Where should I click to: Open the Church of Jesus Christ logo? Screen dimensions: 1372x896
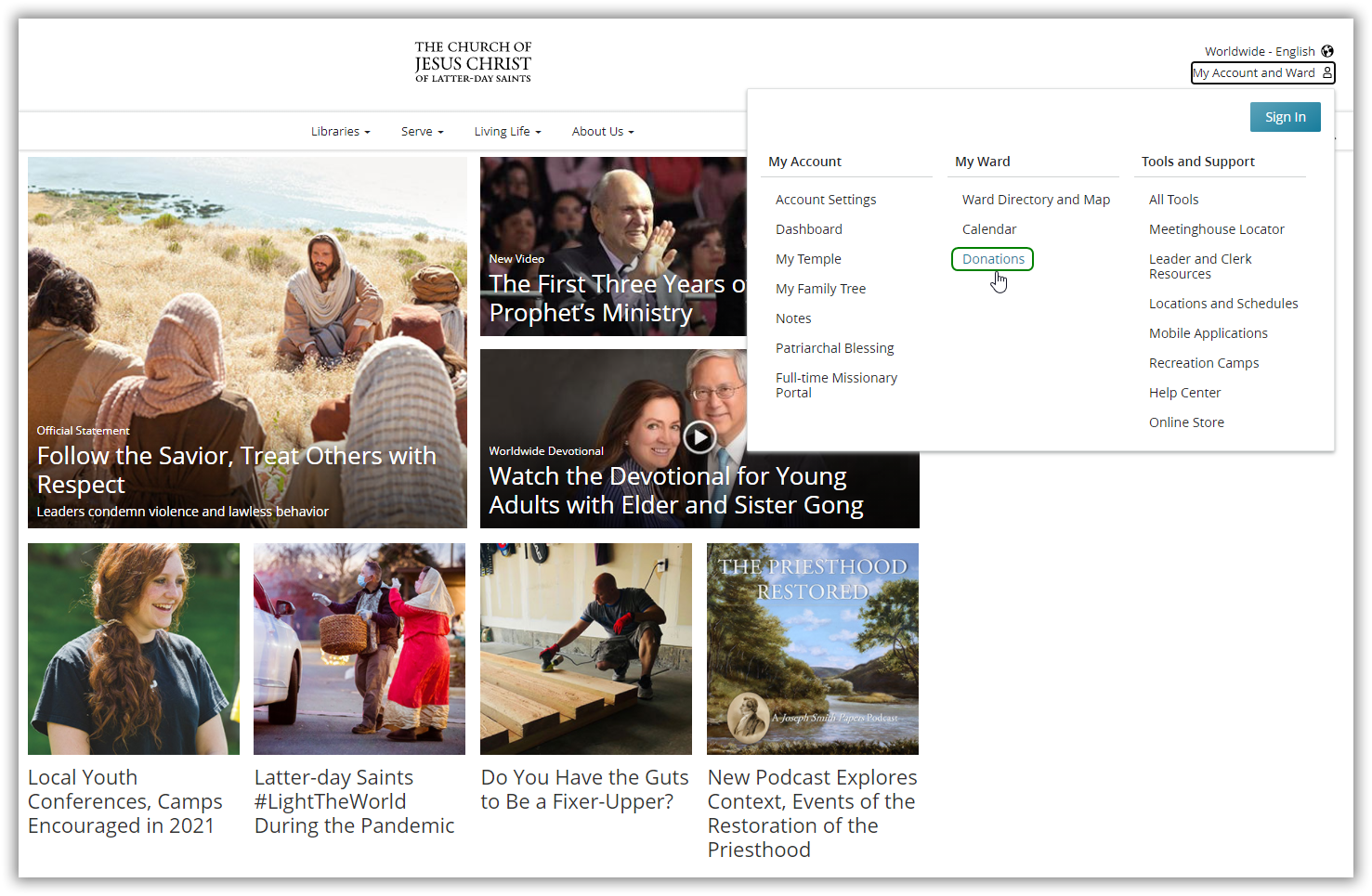pyautogui.click(x=473, y=61)
